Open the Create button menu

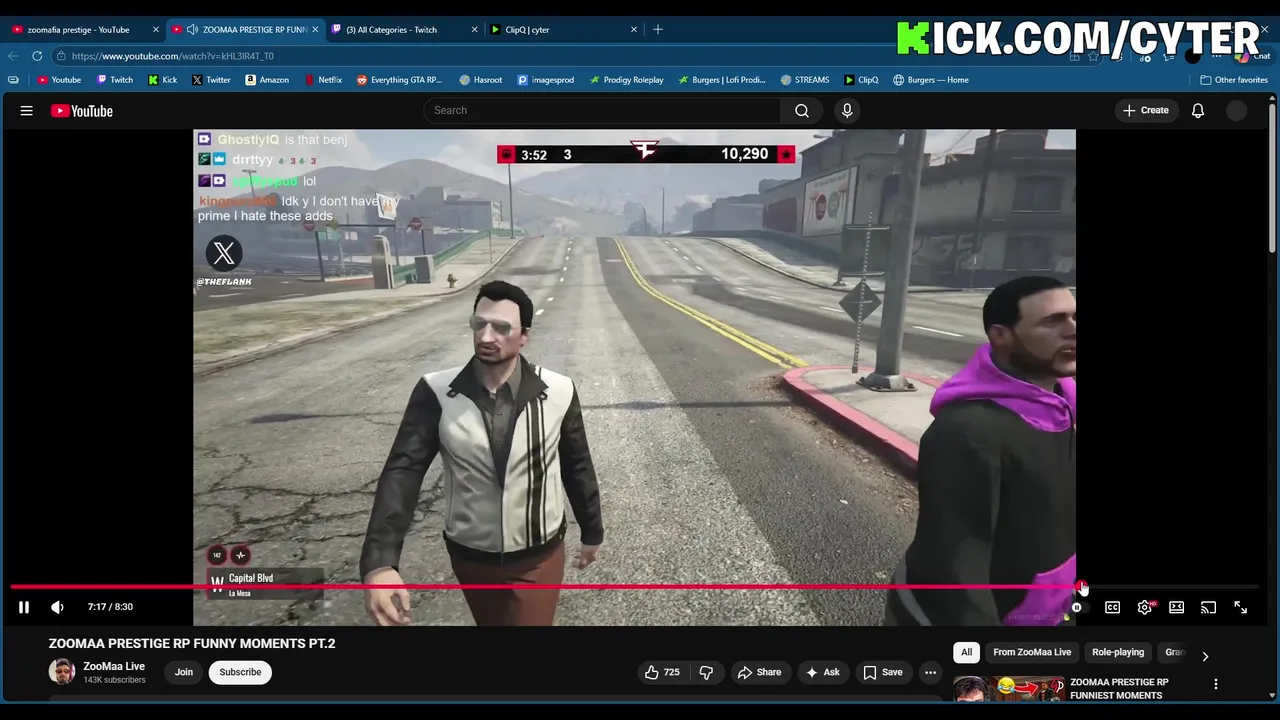tap(1146, 110)
